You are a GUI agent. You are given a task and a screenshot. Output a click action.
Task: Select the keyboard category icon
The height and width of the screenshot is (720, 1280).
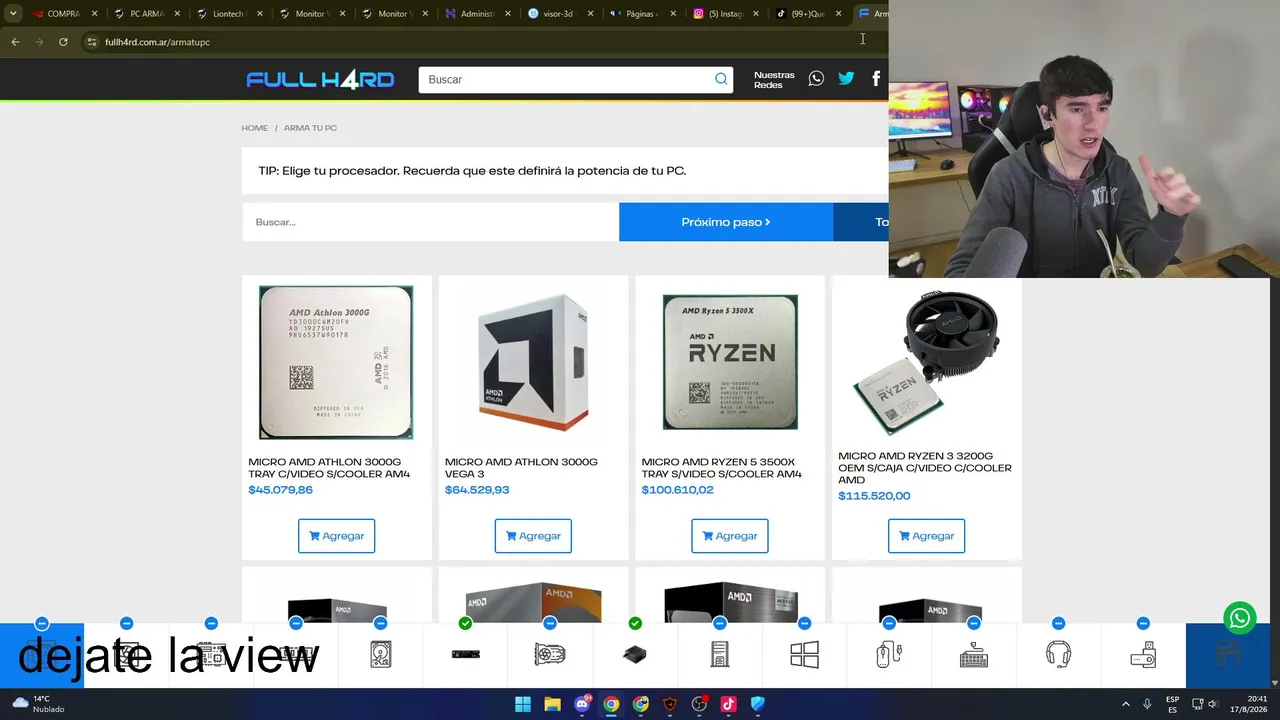pos(974,654)
